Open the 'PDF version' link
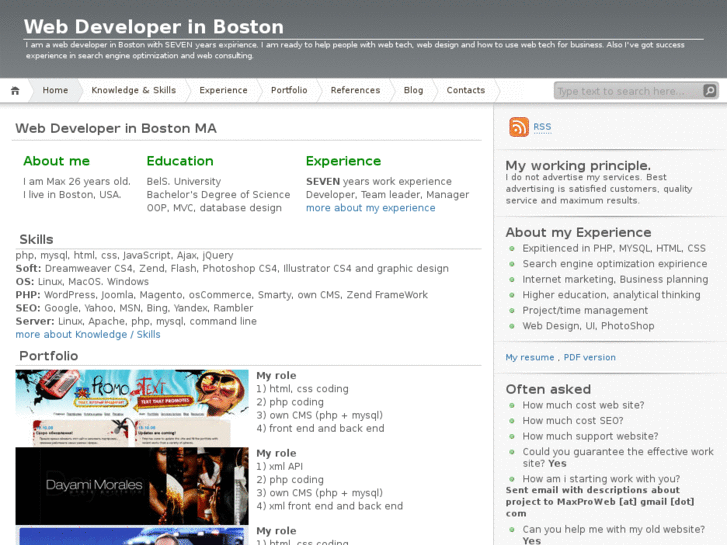Viewport: 727px width, 545px height. [x=589, y=358]
